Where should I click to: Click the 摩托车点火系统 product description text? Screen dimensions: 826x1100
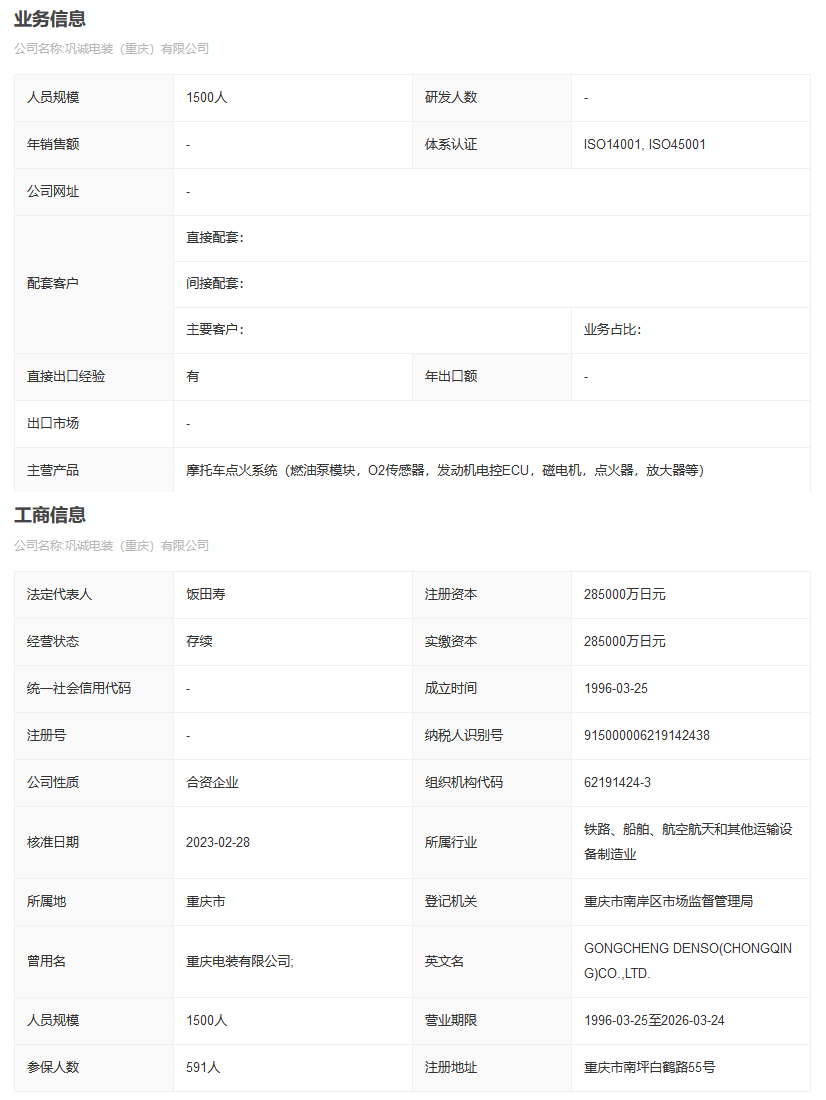pos(445,471)
